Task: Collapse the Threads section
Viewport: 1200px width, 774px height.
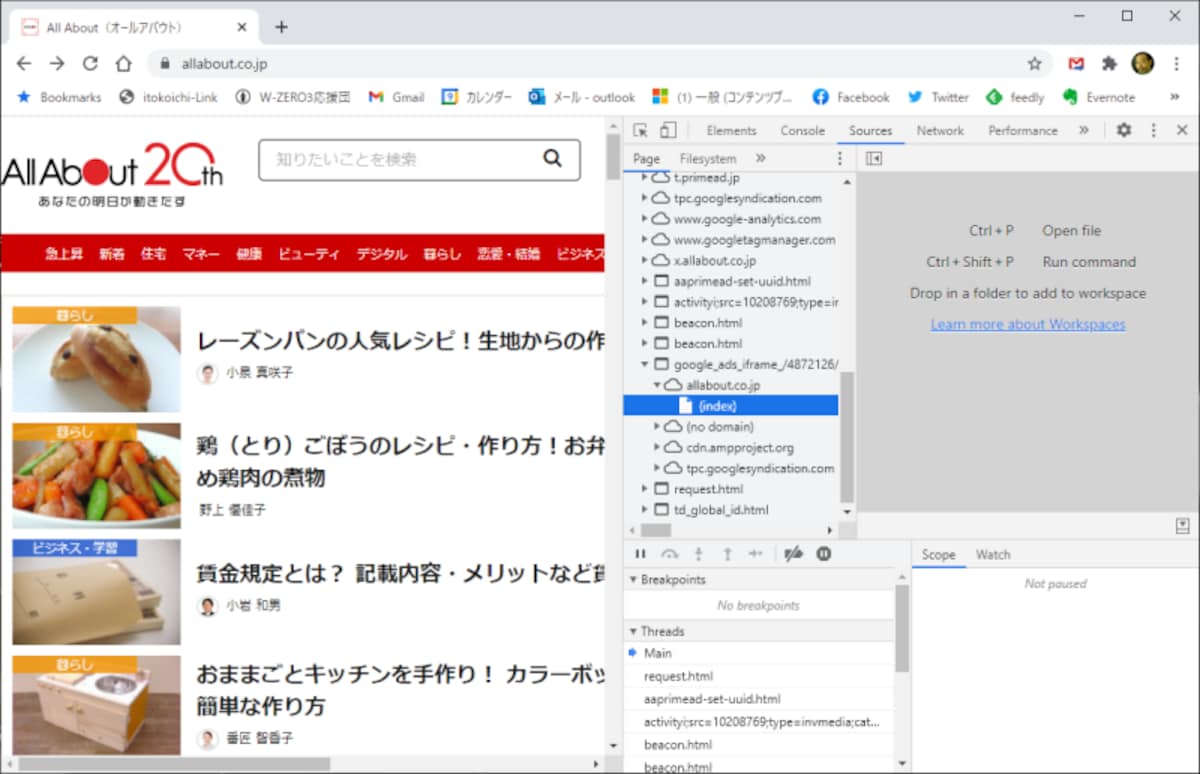Action: click(633, 631)
